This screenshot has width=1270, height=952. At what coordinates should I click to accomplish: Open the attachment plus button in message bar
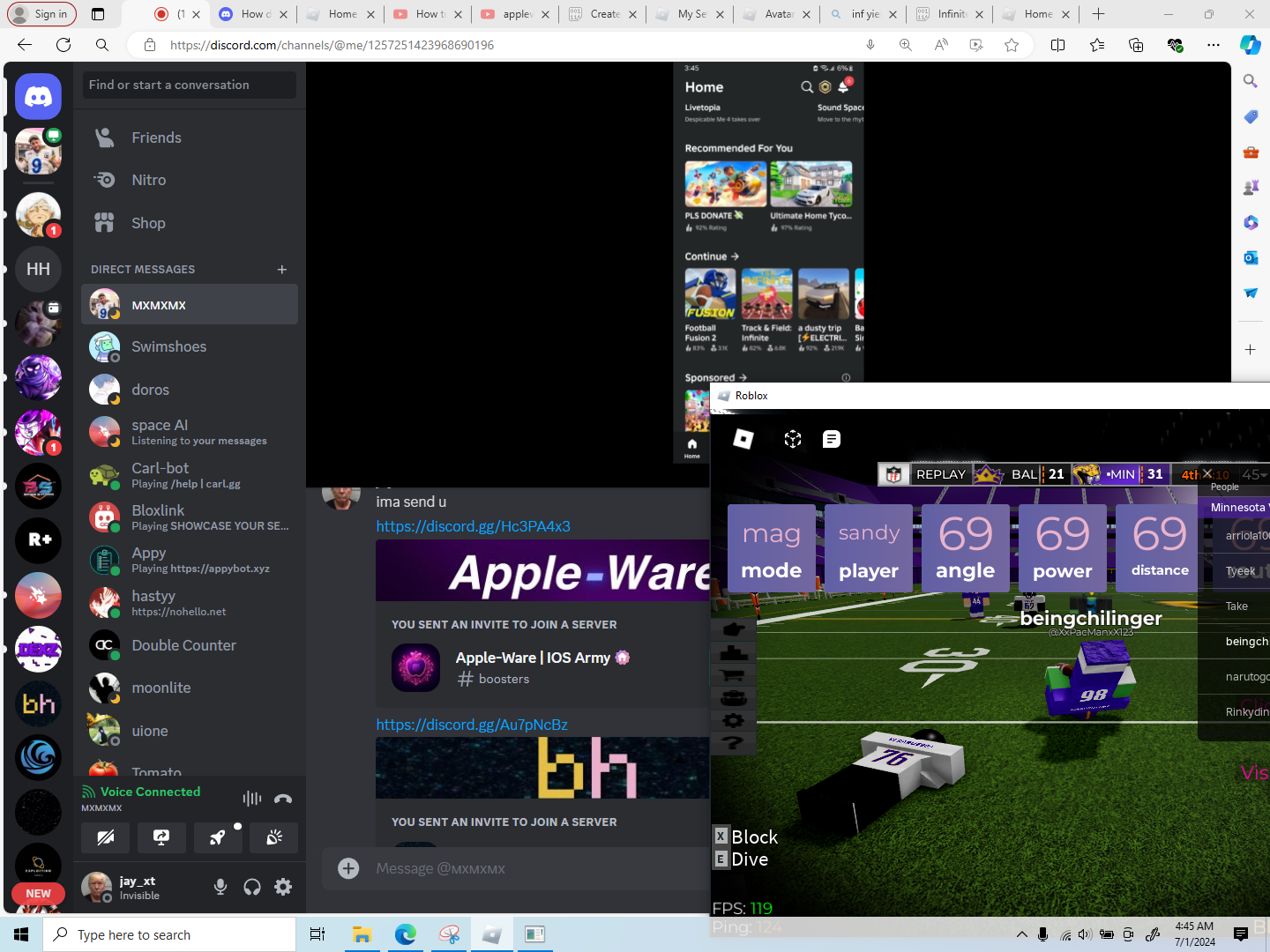tap(349, 869)
